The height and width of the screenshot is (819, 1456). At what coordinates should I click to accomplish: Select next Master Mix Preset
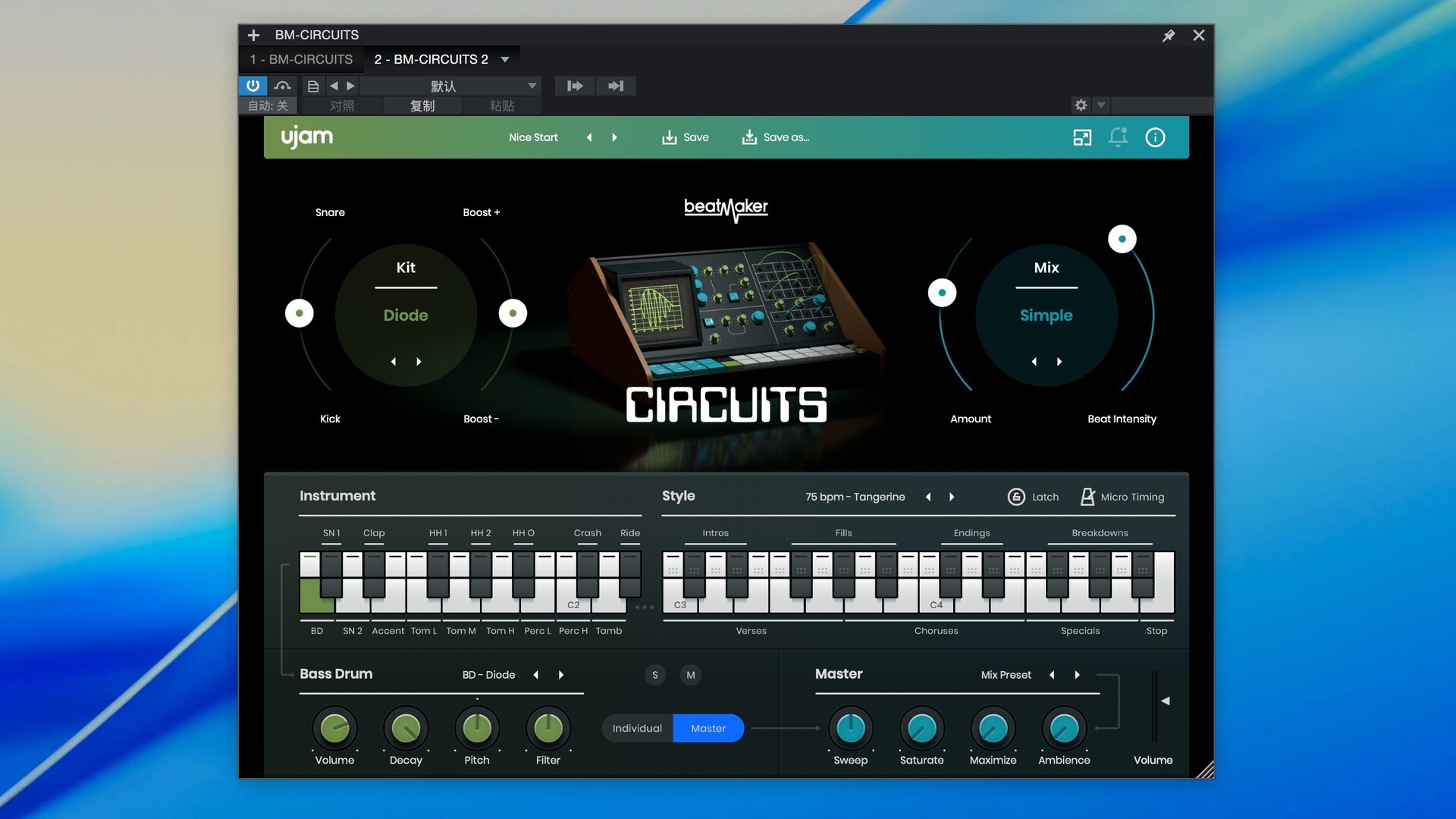[1077, 675]
